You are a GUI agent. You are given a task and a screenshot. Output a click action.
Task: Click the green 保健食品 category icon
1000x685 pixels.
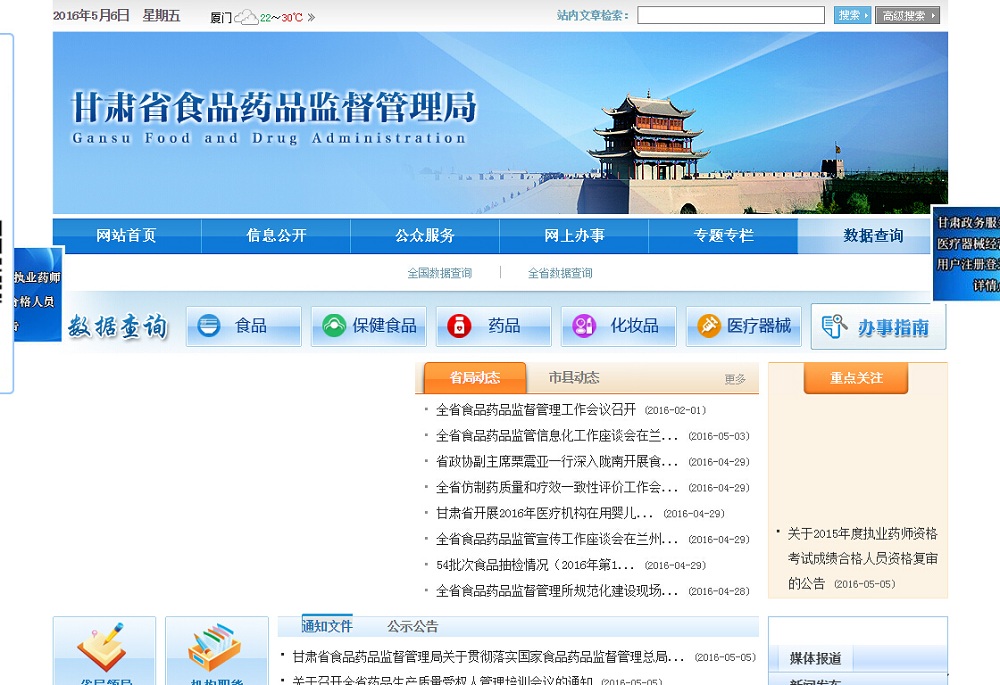(x=334, y=325)
